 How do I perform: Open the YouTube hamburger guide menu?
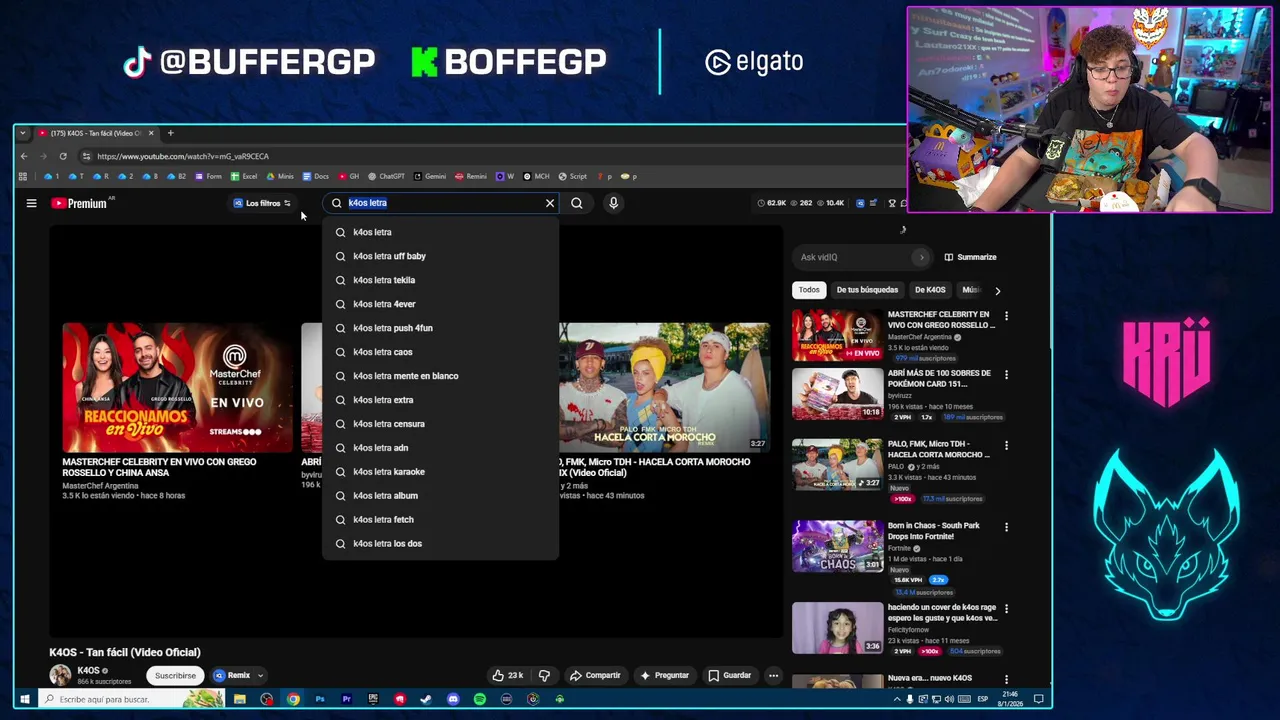click(31, 203)
